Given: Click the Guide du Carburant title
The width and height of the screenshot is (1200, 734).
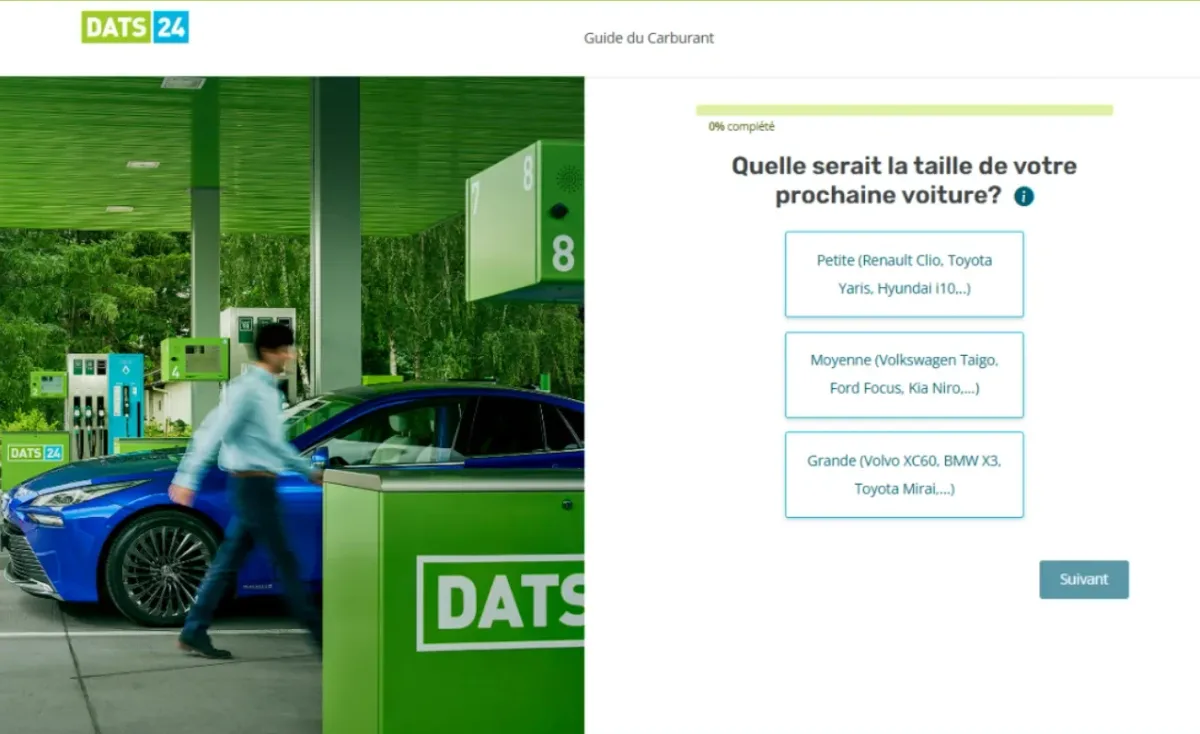Looking at the screenshot, I should click(649, 38).
